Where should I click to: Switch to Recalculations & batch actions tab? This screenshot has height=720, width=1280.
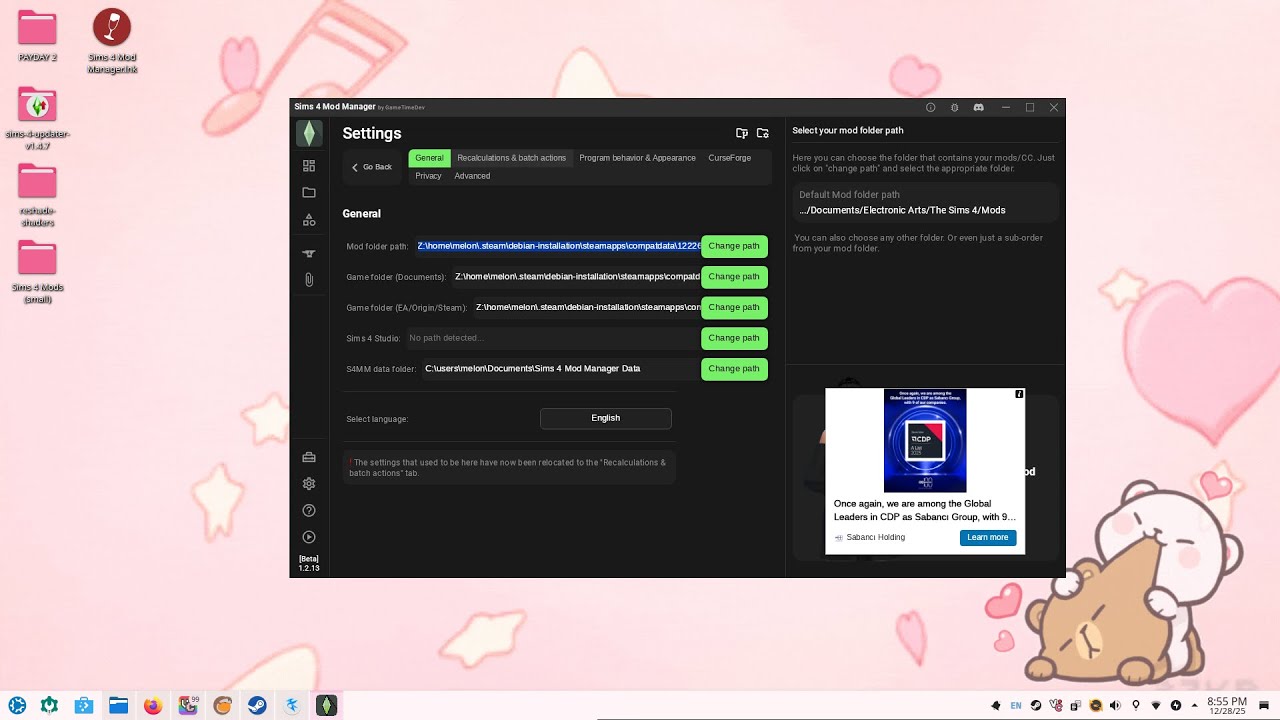pos(511,158)
